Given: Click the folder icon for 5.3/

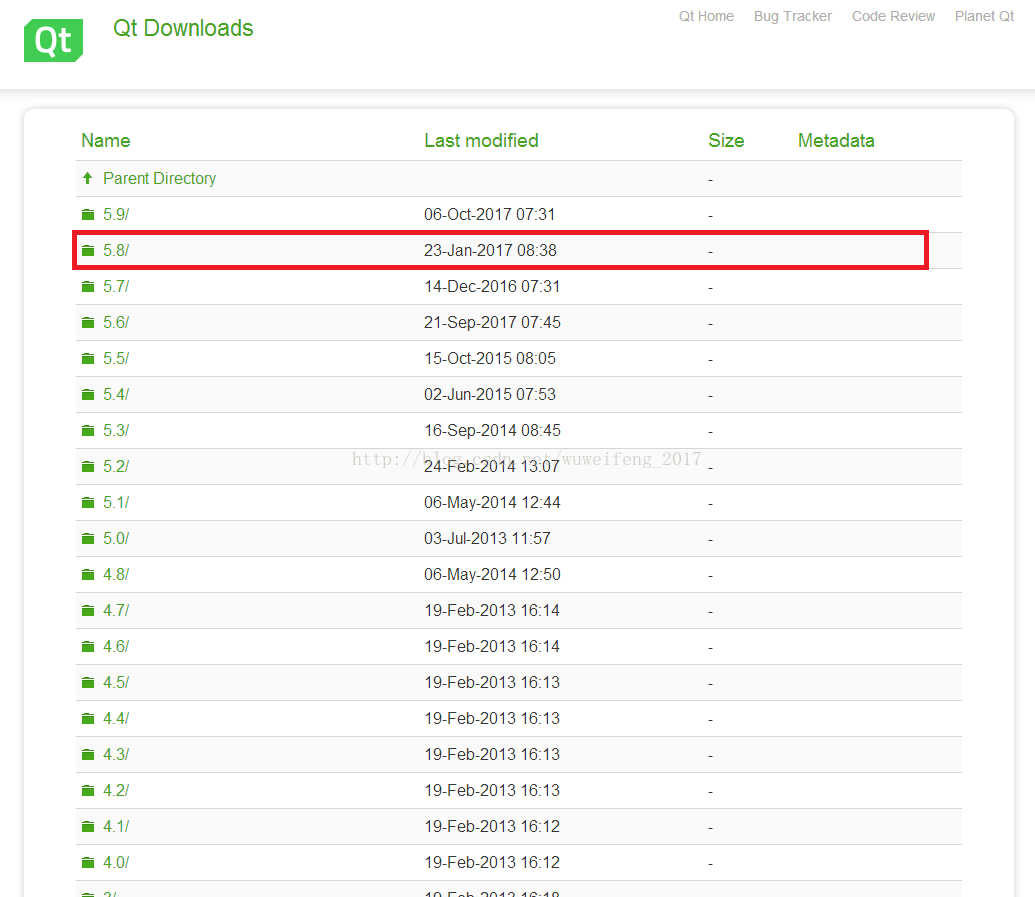Looking at the screenshot, I should (88, 430).
